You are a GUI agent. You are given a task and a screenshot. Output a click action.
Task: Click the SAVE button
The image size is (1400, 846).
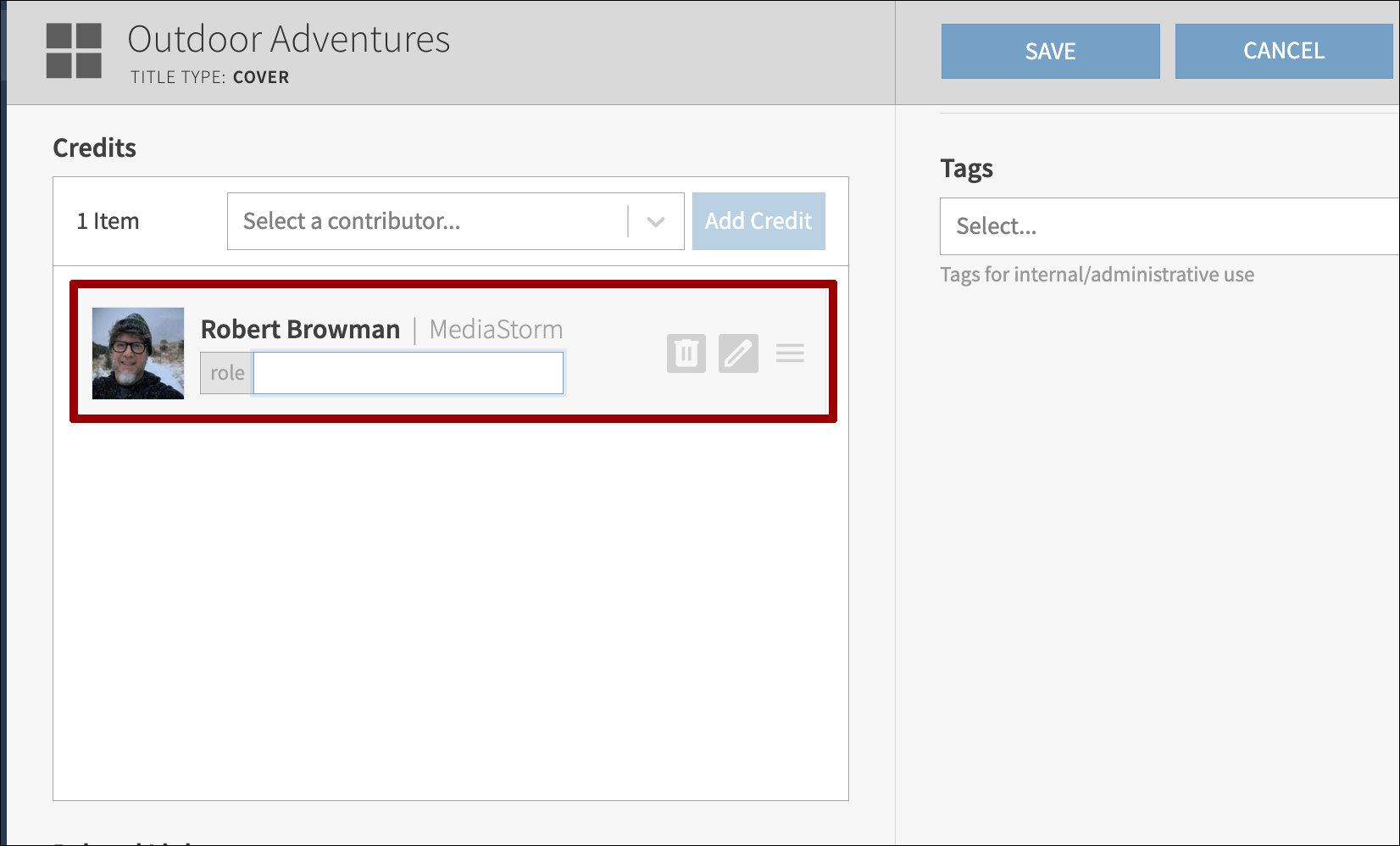click(1050, 52)
